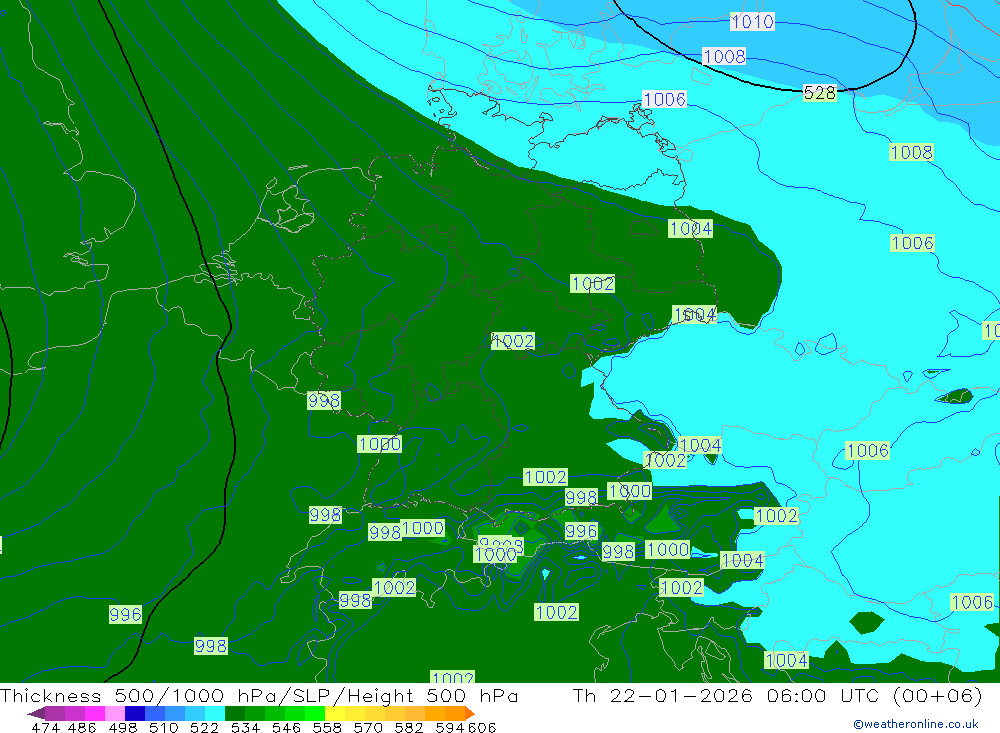Screen dimensions: 1000x733
Task: Select the cyan swatch above 522
Action: click(215, 713)
